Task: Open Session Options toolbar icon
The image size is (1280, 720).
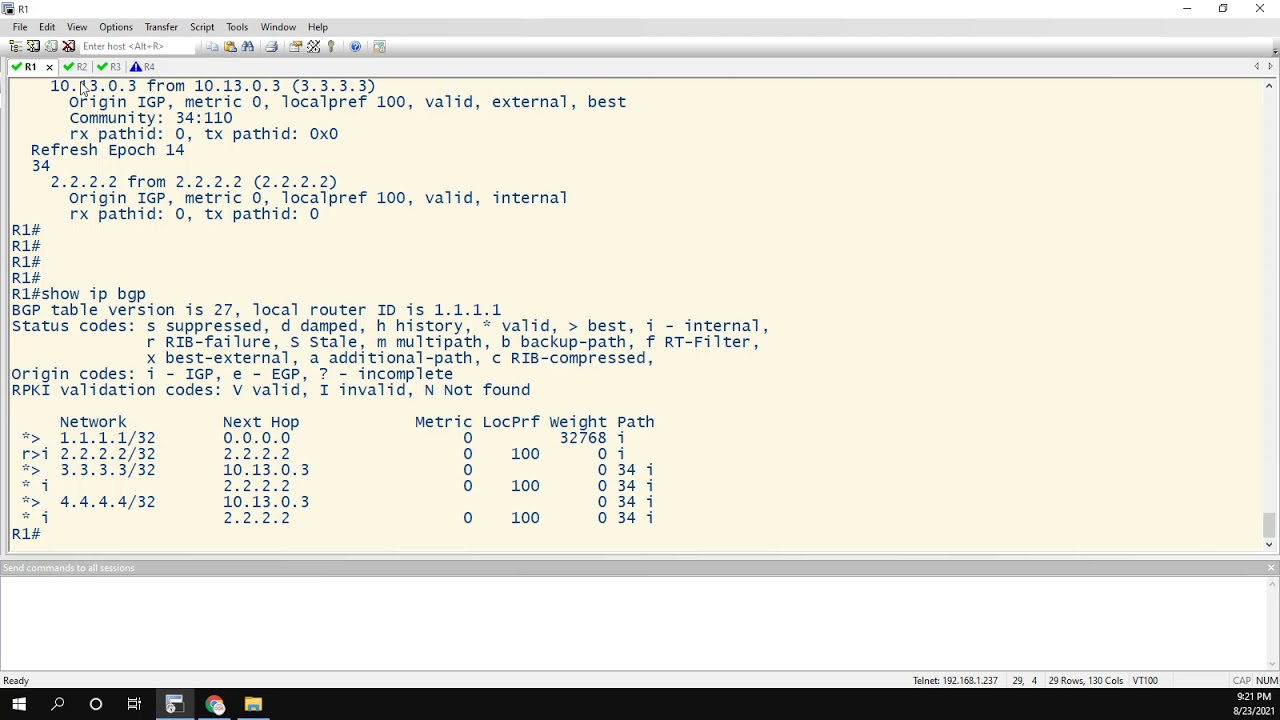Action: pyautogui.click(x=295, y=46)
